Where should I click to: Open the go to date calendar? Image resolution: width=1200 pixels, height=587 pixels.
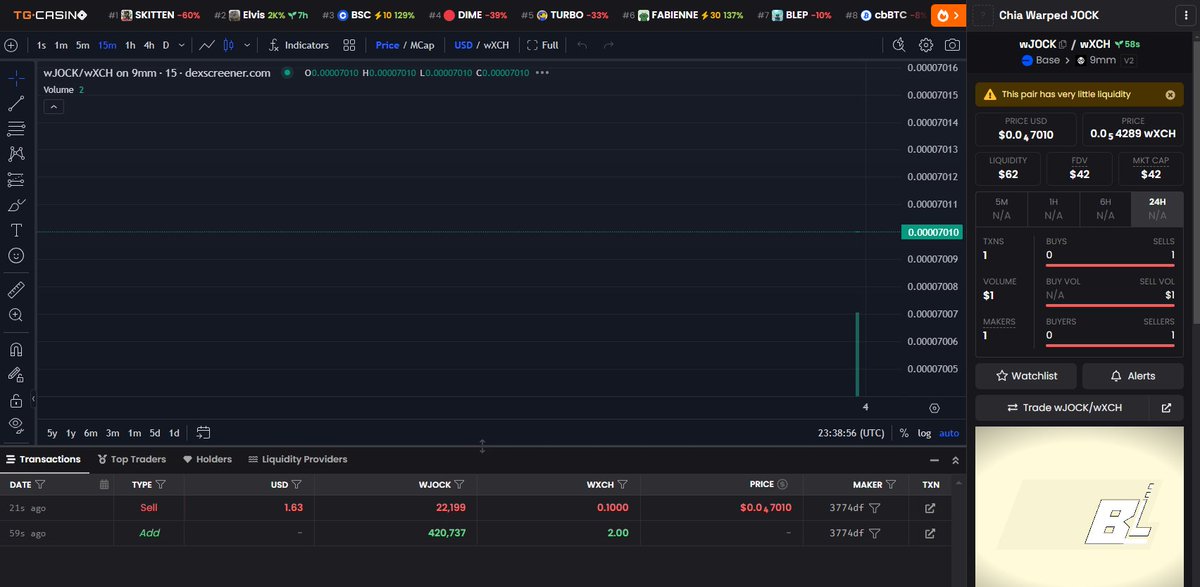(203, 433)
